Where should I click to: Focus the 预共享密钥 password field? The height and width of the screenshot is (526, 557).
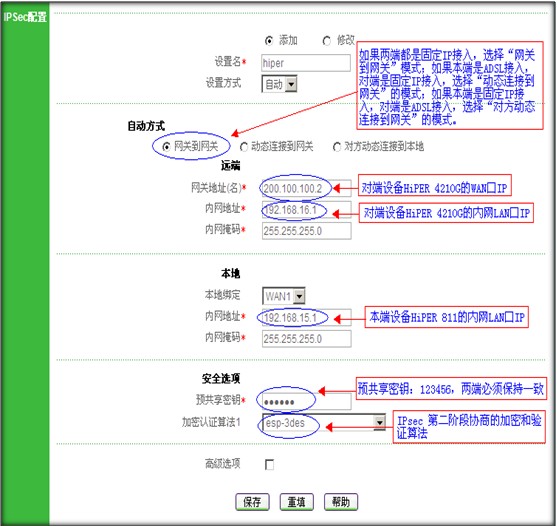coord(307,401)
